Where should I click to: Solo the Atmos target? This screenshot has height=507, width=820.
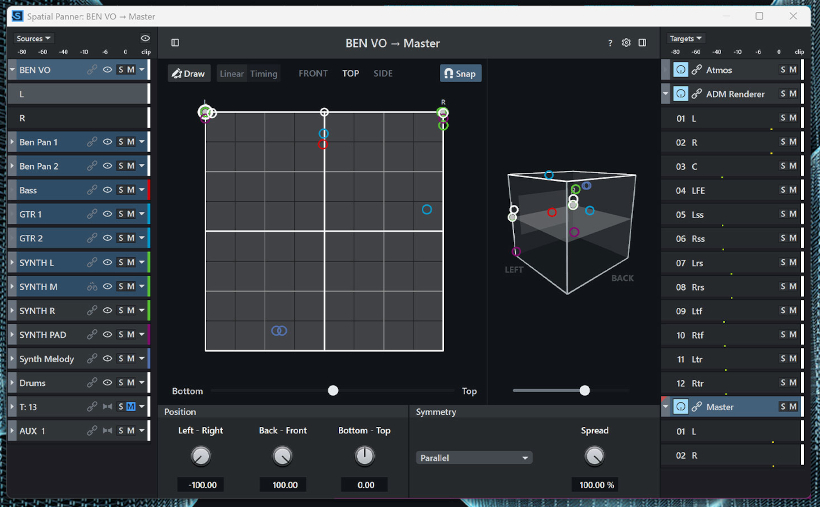click(x=783, y=70)
